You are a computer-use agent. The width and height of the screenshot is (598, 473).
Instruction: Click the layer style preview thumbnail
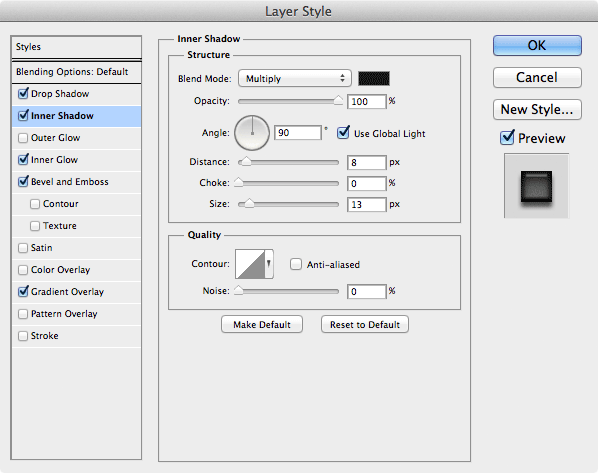point(536,186)
